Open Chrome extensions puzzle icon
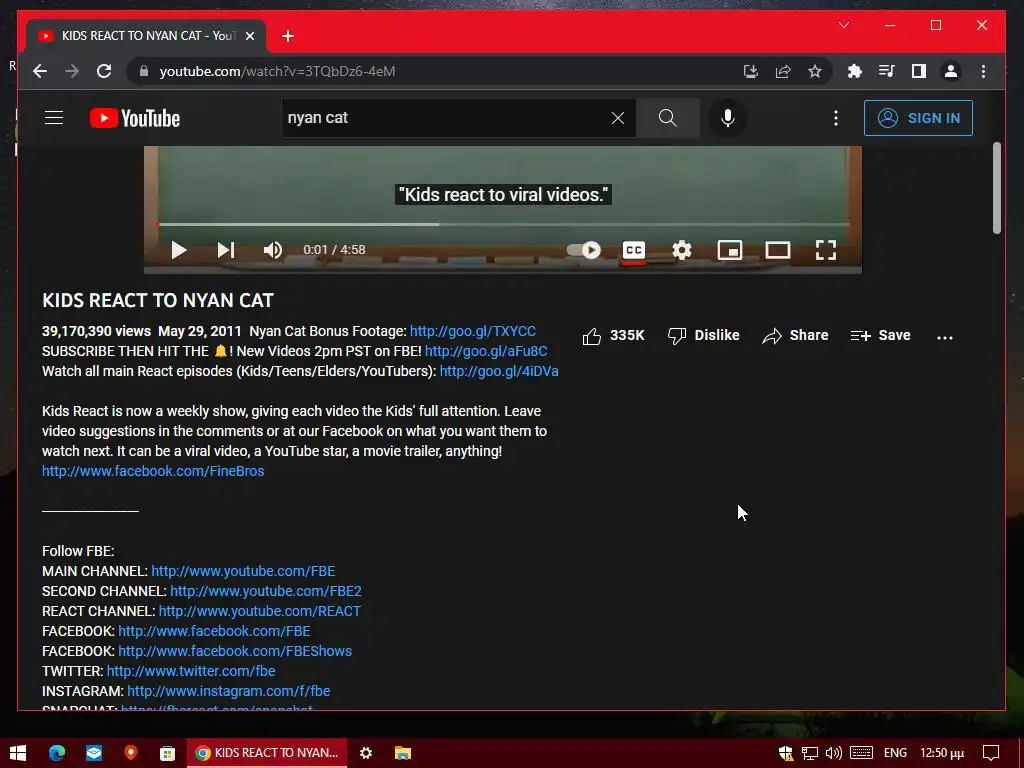1024x768 pixels. click(854, 71)
